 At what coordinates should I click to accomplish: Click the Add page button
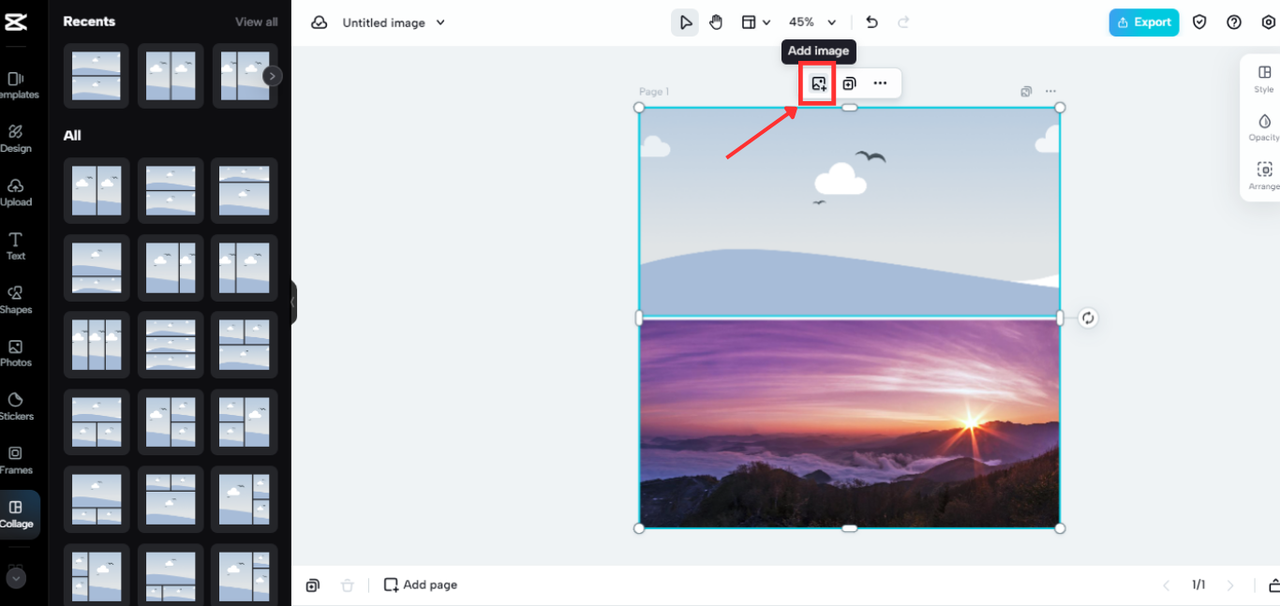tap(421, 585)
